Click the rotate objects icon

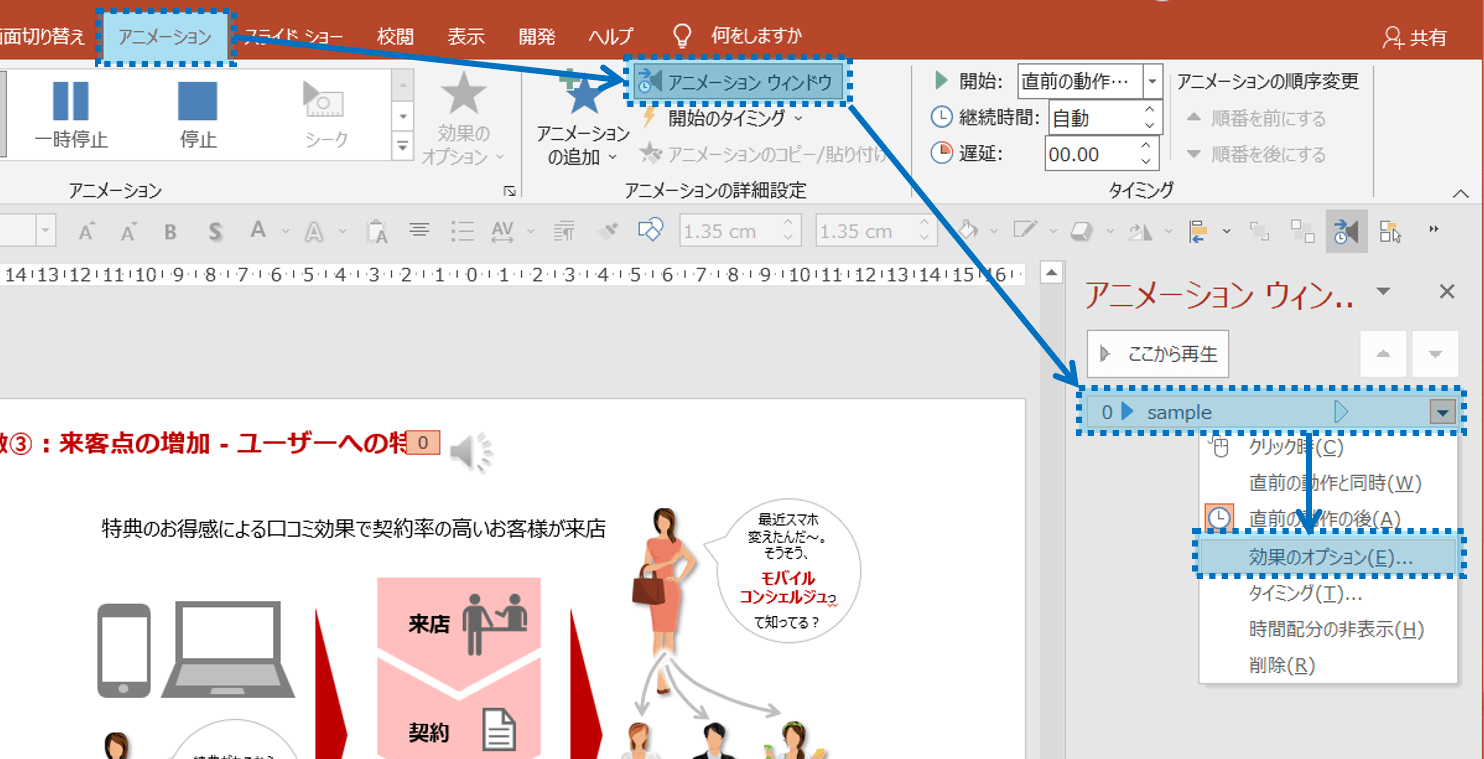click(x=1141, y=232)
